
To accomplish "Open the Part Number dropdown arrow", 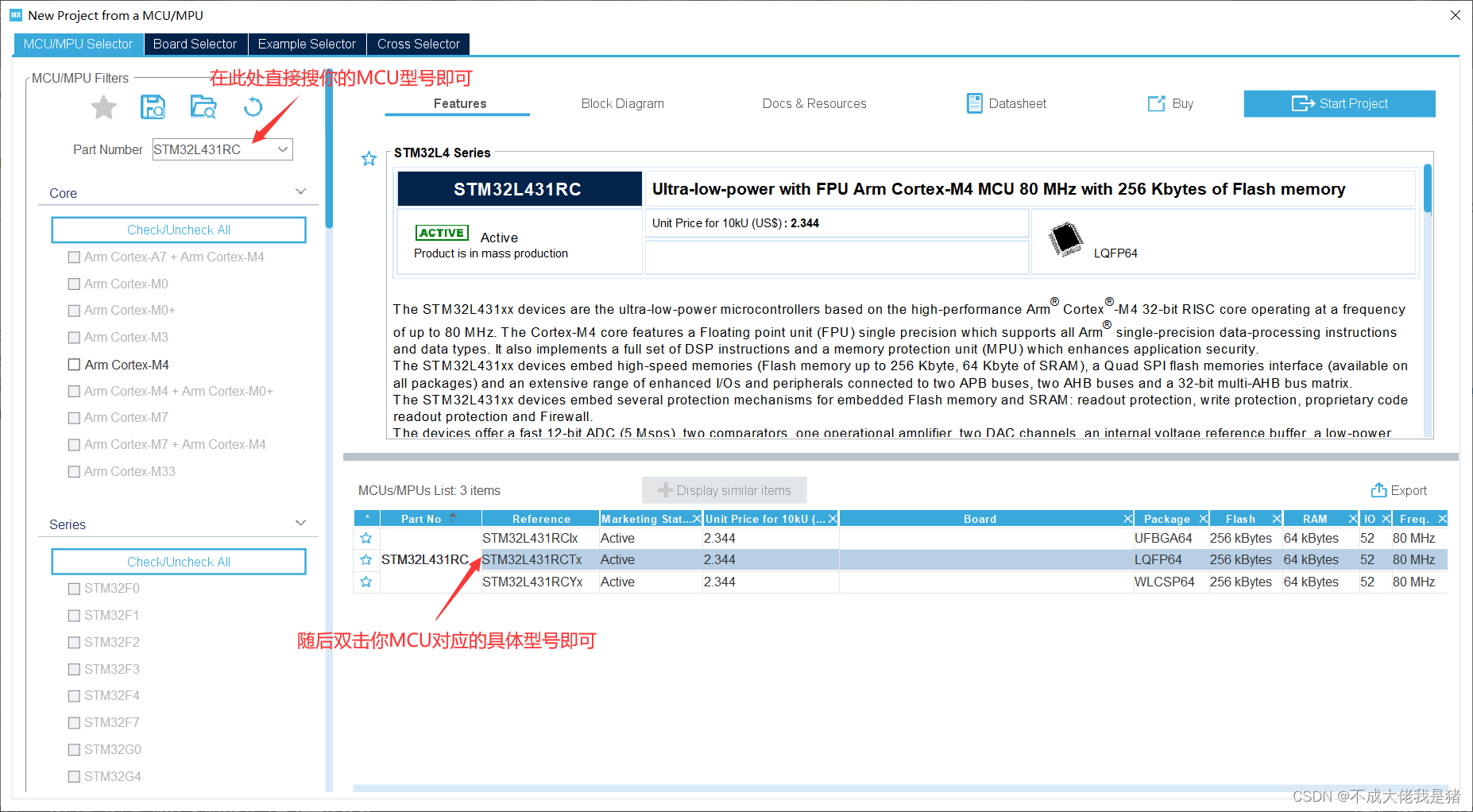I will coord(283,149).
